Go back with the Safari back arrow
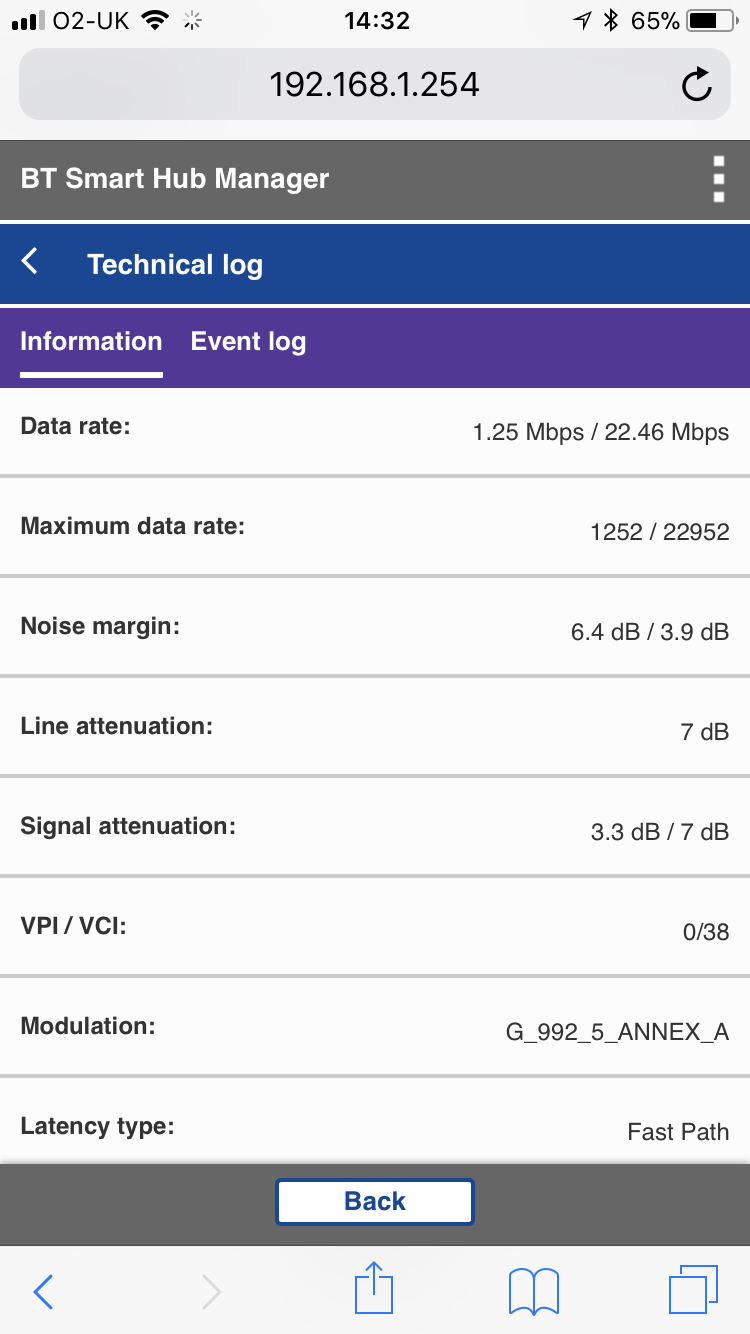This screenshot has width=750, height=1334. [43, 1291]
